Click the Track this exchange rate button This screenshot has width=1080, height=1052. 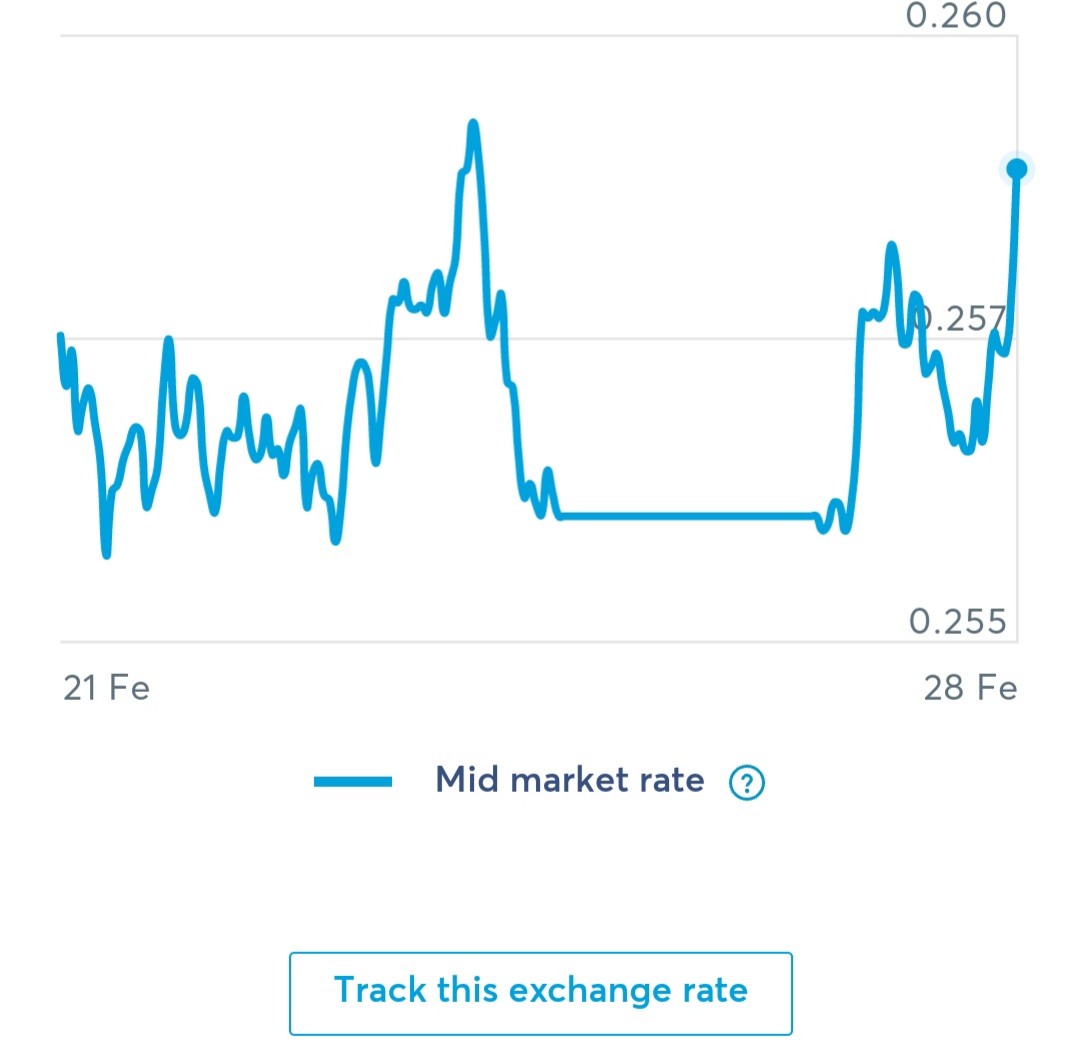541,993
